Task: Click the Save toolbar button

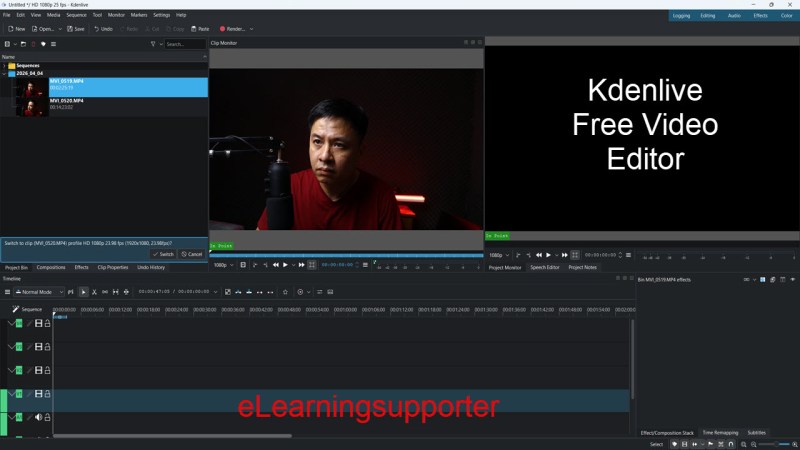Action: pos(76,29)
